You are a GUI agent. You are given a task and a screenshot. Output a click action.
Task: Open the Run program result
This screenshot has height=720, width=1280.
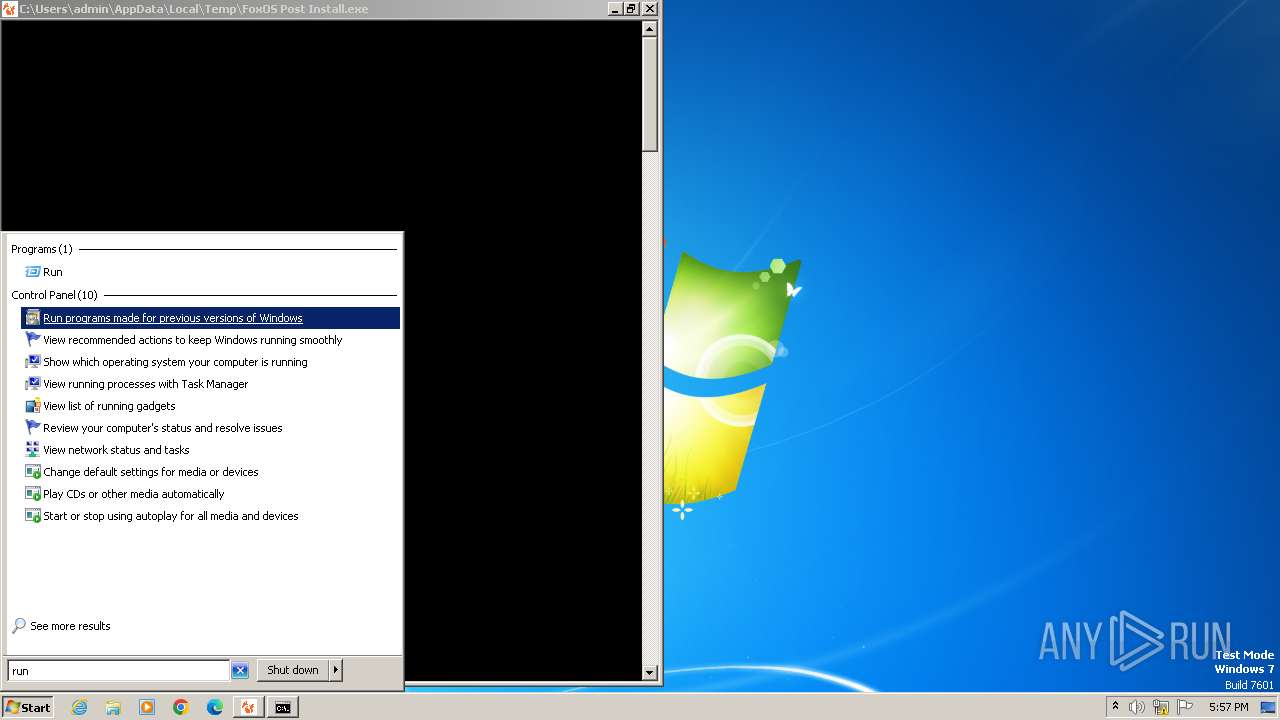tap(44, 272)
